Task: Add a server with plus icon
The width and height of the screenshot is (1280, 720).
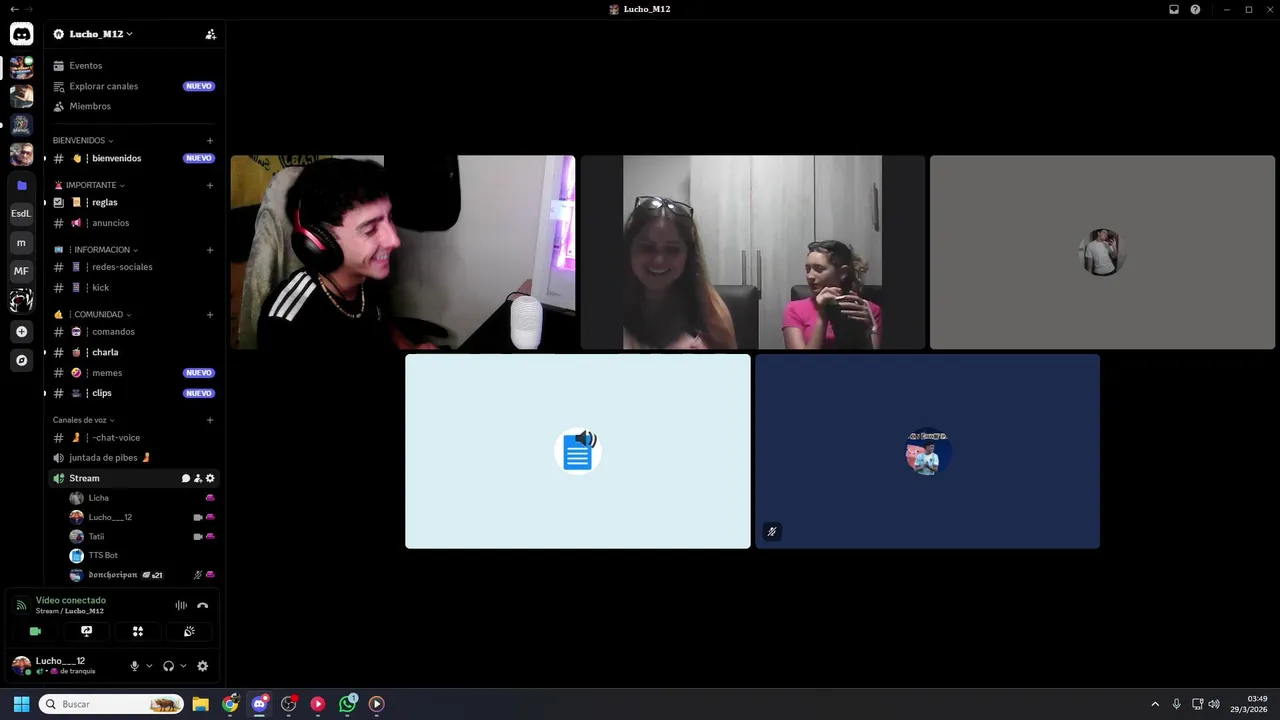Action: tap(21, 331)
